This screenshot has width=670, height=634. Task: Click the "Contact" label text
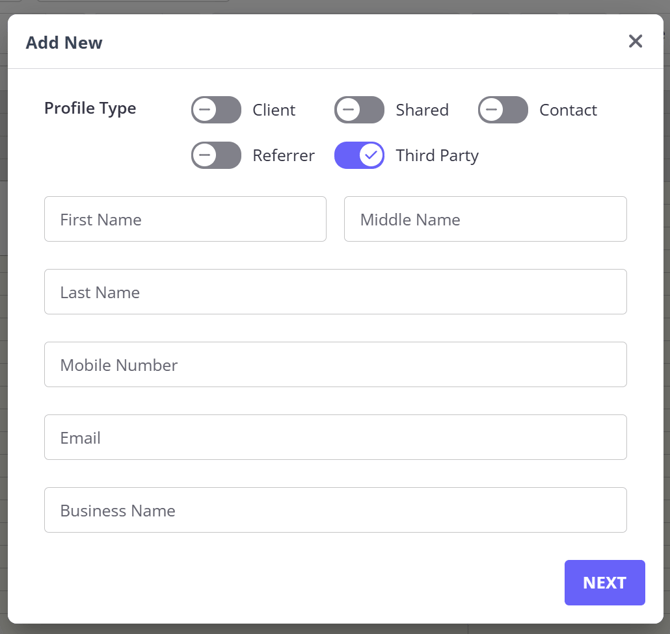[x=568, y=110]
